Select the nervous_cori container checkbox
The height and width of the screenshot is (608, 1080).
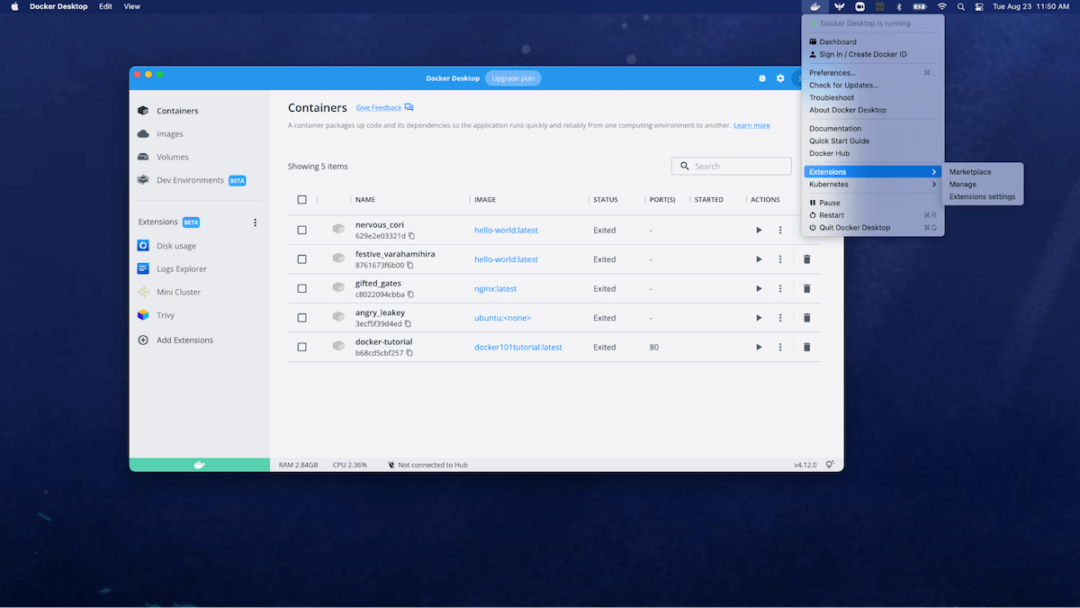[301, 228]
